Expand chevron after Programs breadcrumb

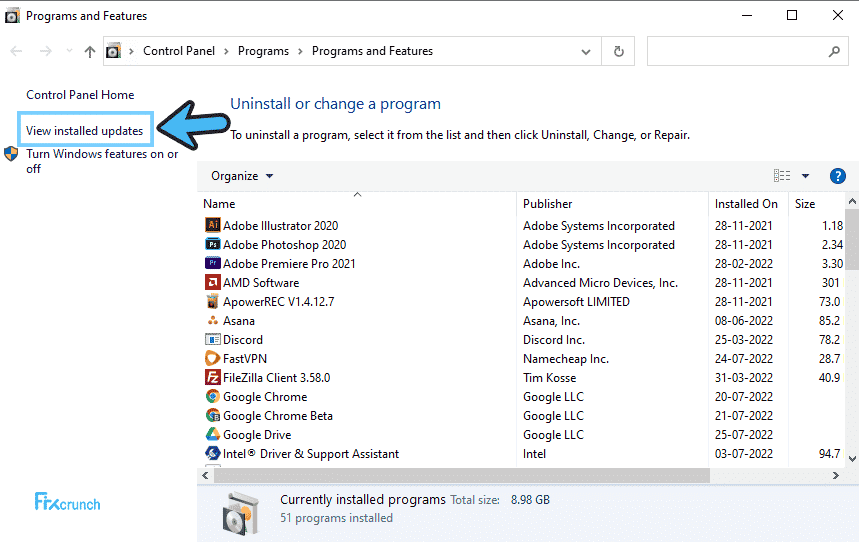(x=300, y=52)
